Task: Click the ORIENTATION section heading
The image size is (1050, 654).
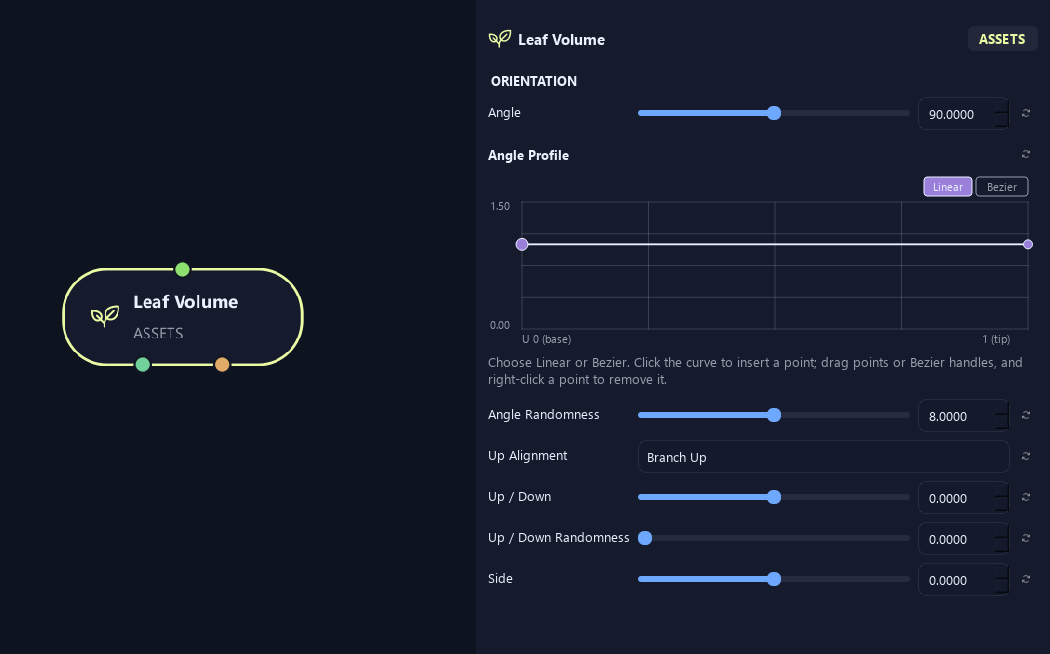Action: click(x=534, y=81)
